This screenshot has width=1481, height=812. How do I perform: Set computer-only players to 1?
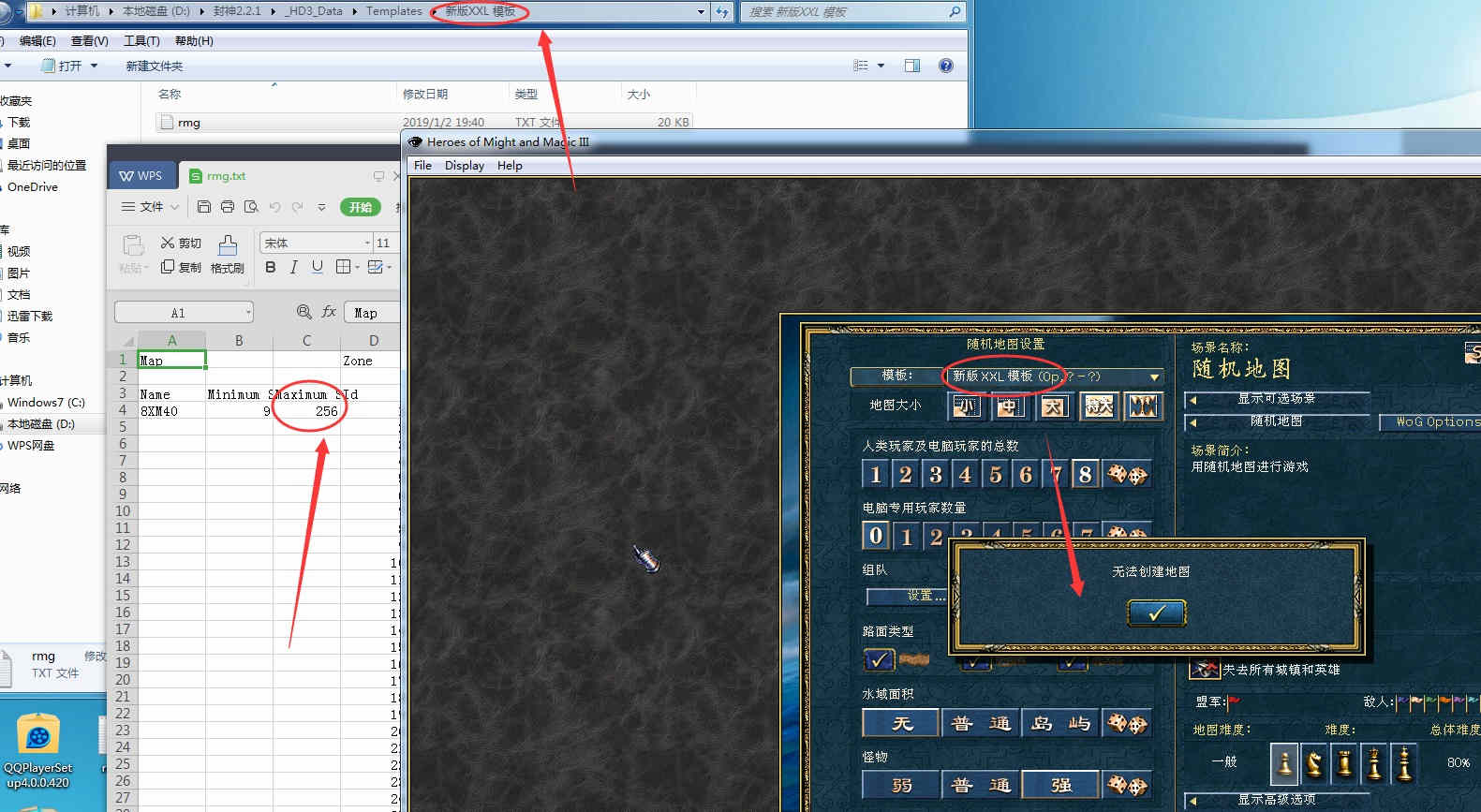click(906, 536)
